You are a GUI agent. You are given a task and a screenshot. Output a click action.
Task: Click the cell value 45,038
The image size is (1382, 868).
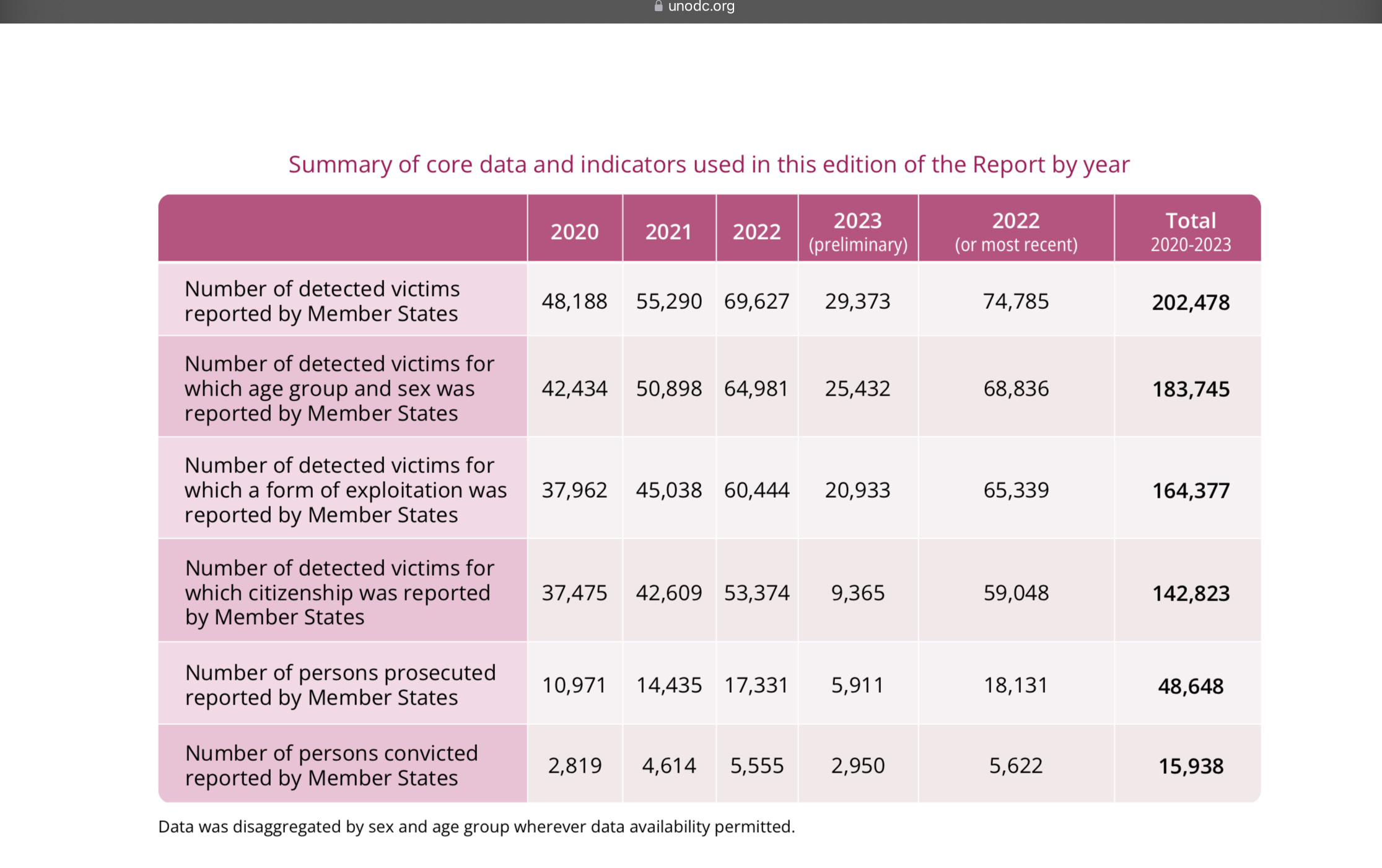click(669, 490)
